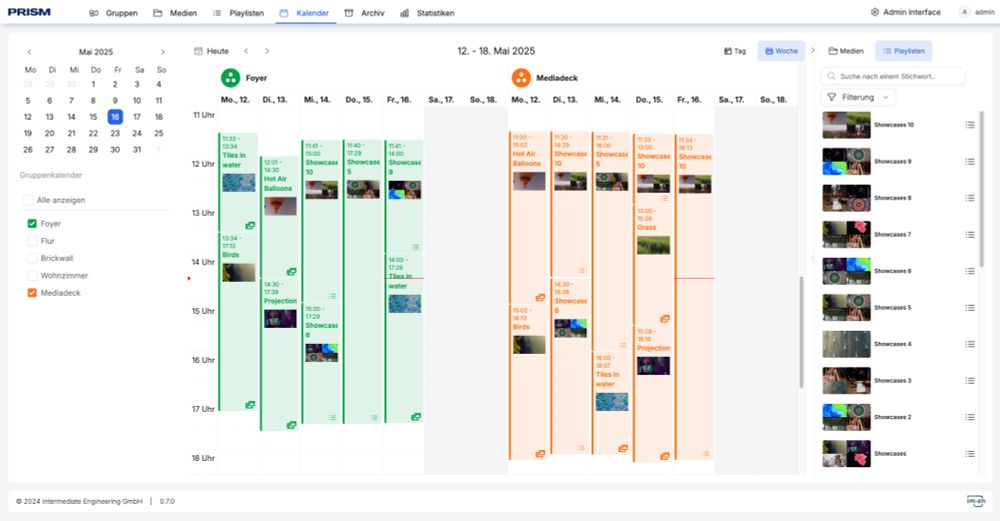Screen dimensions: 1000x521
Task: Open Mediadeck Wednesday Tiles in water event
Action: tap(612, 403)
